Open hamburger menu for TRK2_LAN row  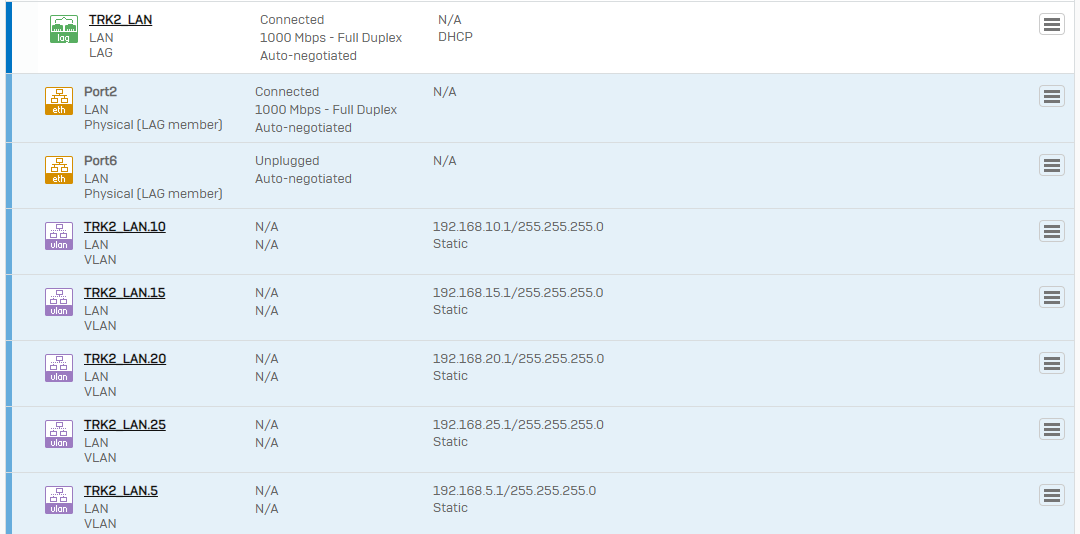click(1051, 25)
